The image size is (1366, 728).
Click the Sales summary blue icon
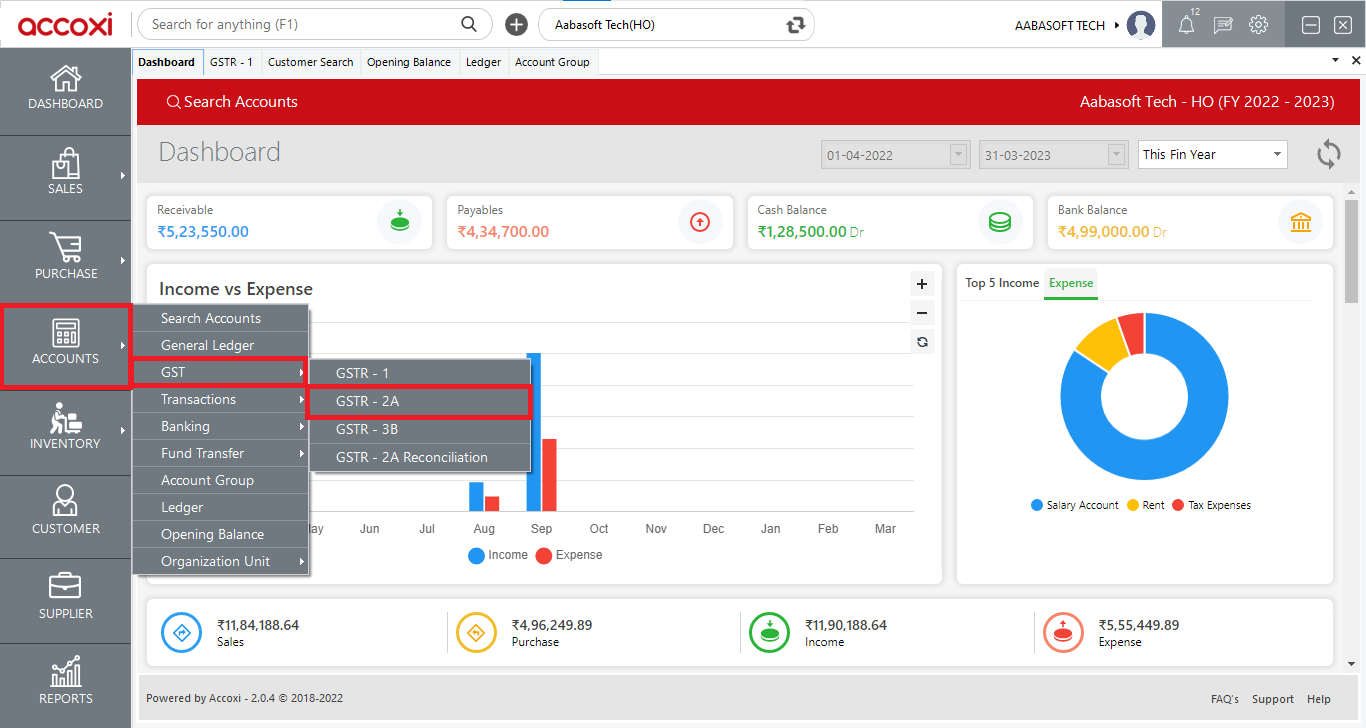pos(182,632)
